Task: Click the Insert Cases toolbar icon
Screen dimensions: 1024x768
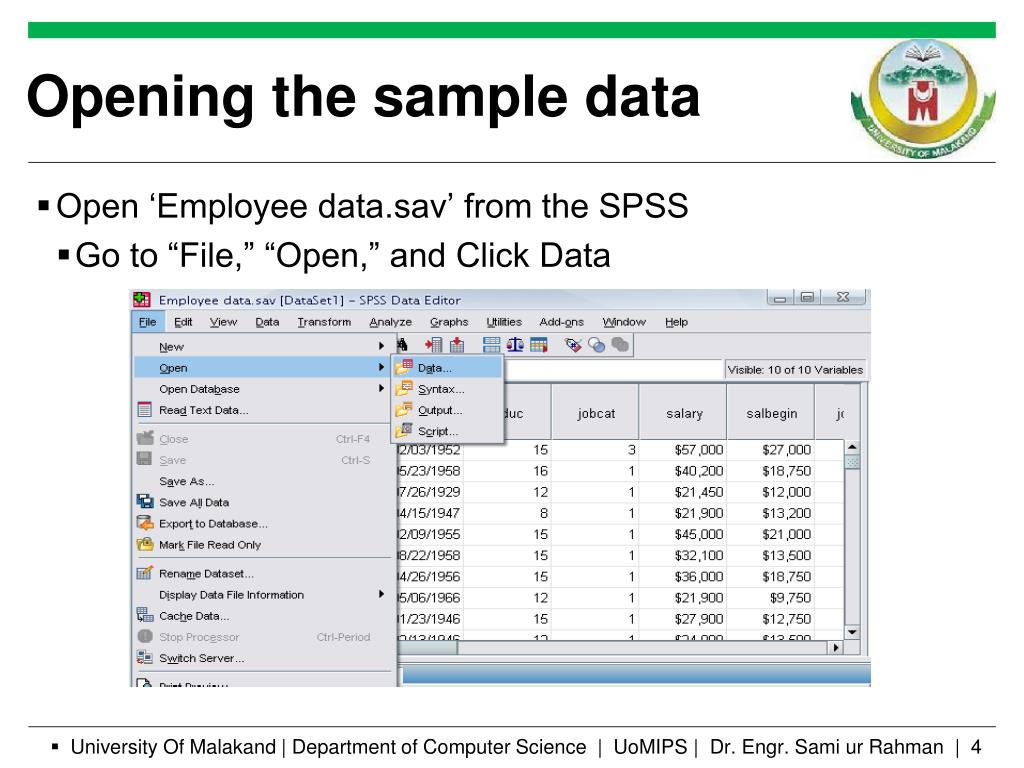Action: point(434,345)
